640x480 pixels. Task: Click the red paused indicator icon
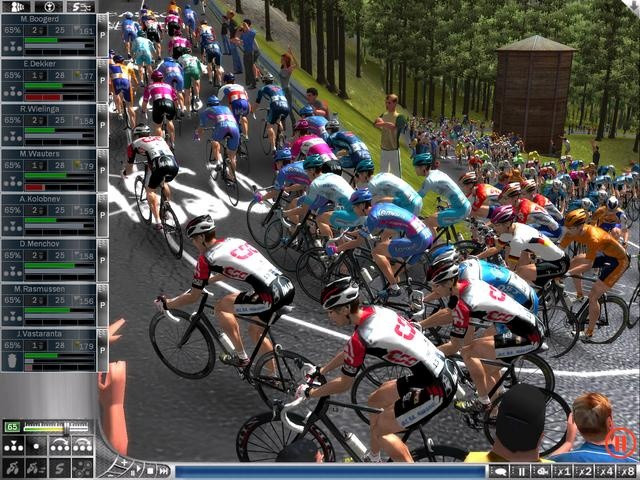pyautogui.click(x=620, y=442)
